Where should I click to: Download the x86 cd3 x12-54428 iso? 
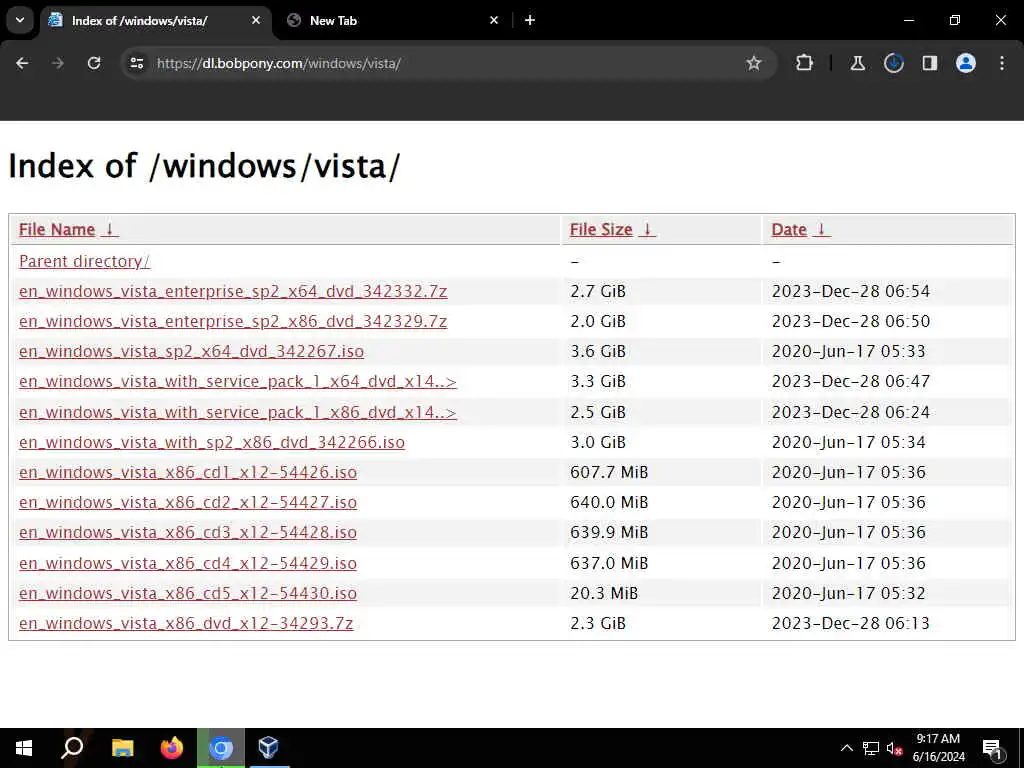(188, 532)
